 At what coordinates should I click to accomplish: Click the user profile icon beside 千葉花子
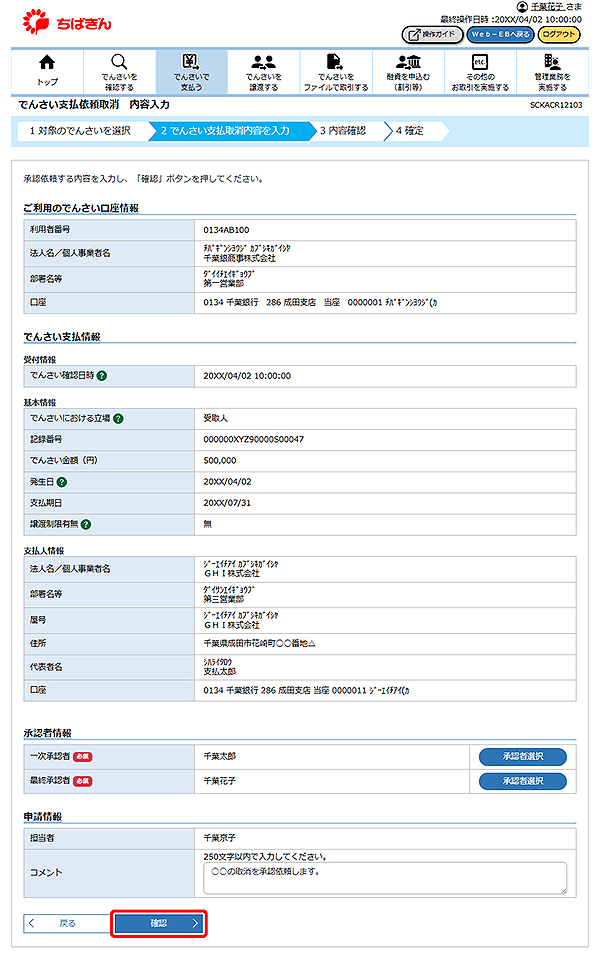[522, 7]
